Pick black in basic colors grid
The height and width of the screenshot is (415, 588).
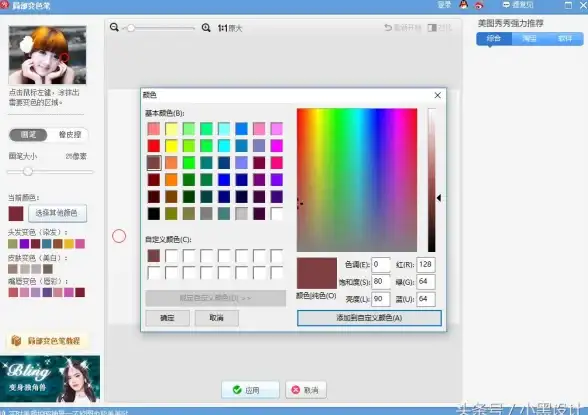click(x=154, y=214)
